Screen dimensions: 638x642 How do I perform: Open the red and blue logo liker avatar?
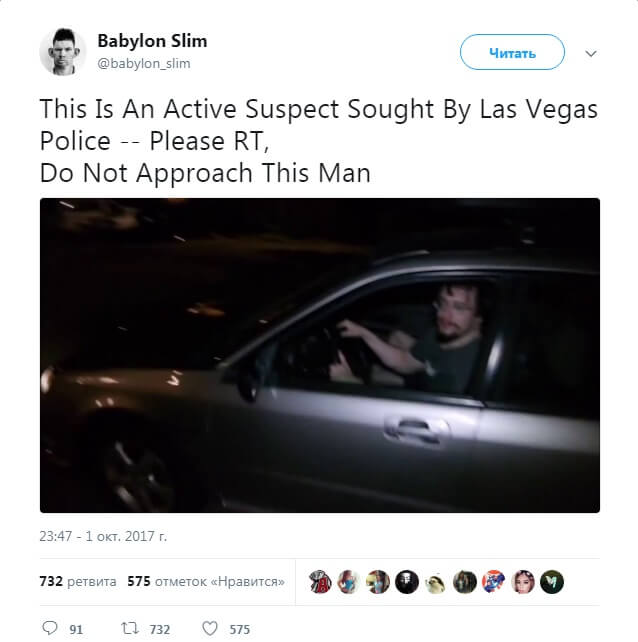[494, 581]
